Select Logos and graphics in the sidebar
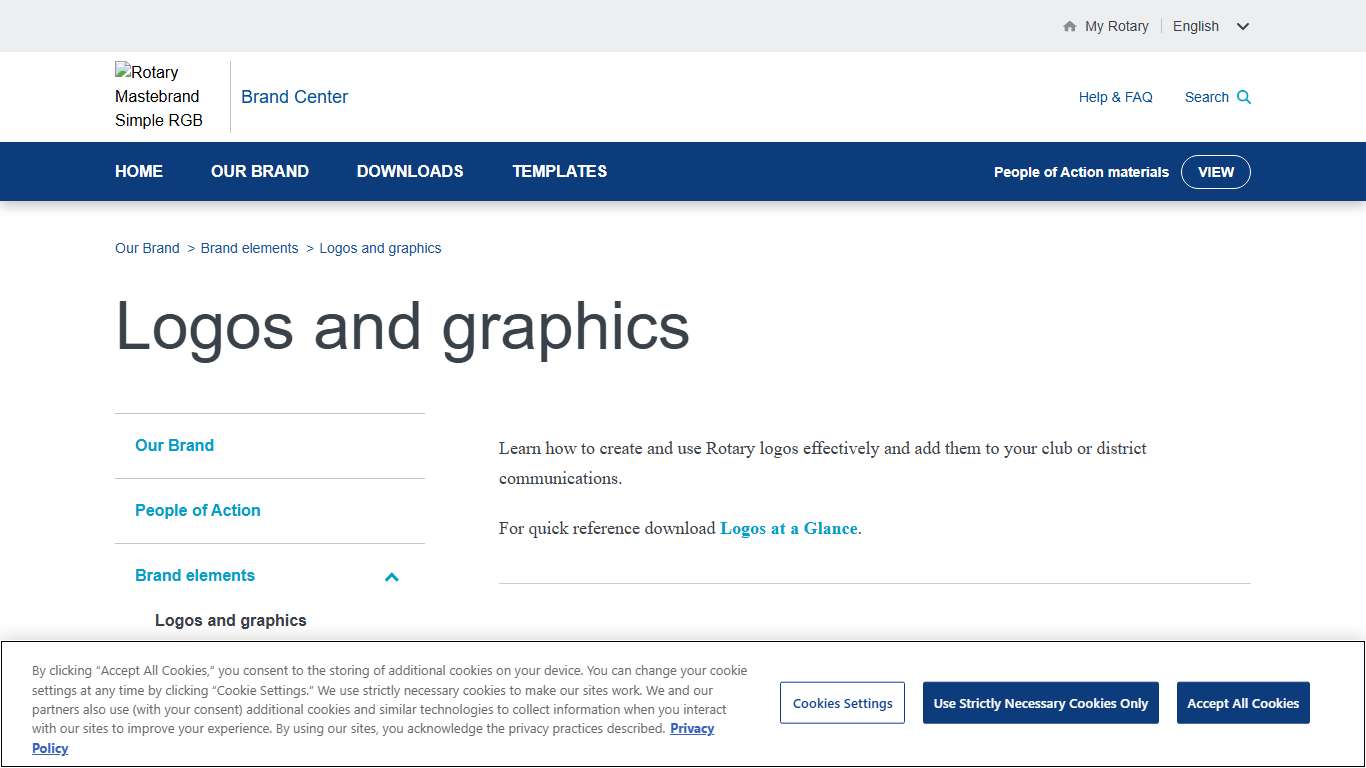This screenshot has width=1366, height=768. [x=230, y=620]
